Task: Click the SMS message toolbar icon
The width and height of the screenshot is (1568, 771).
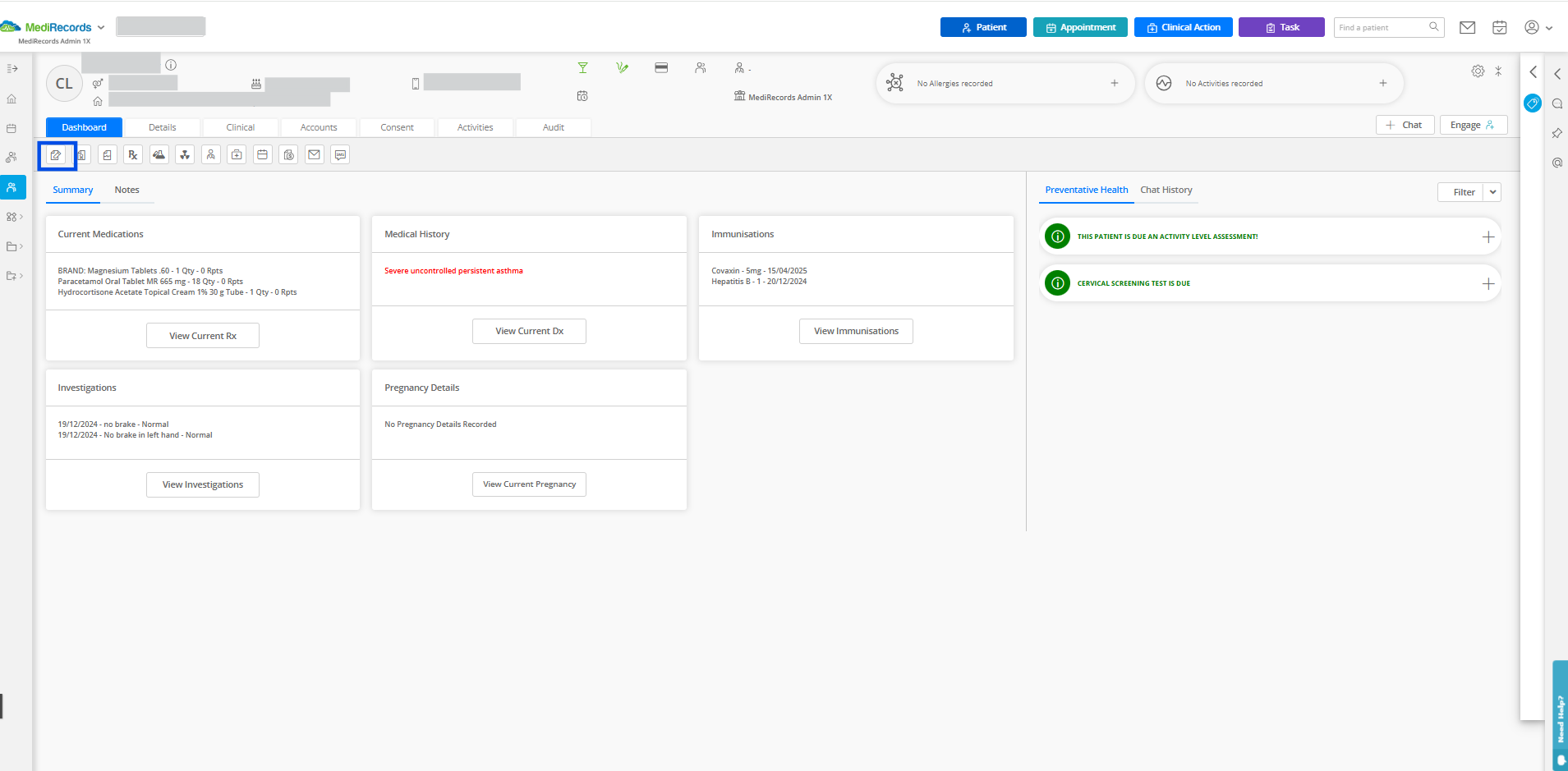Action: [x=340, y=154]
